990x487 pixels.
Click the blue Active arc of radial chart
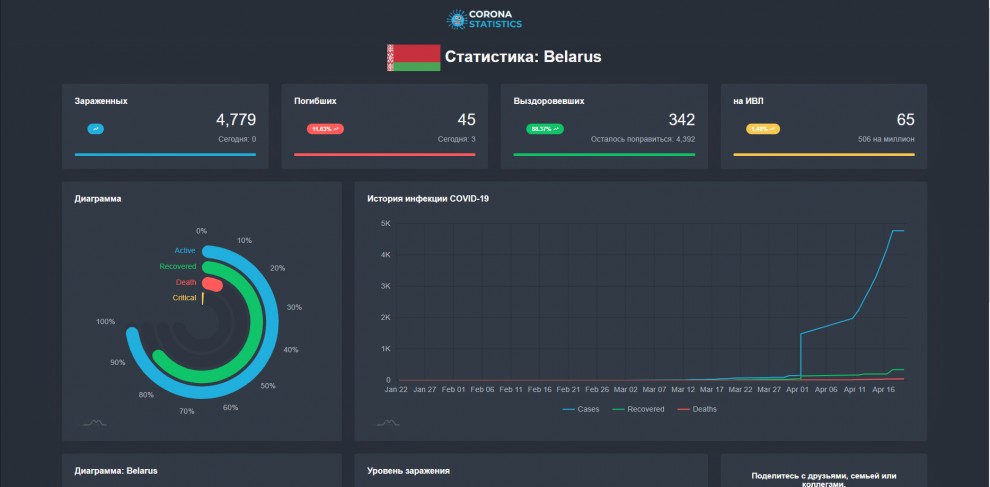point(272,321)
